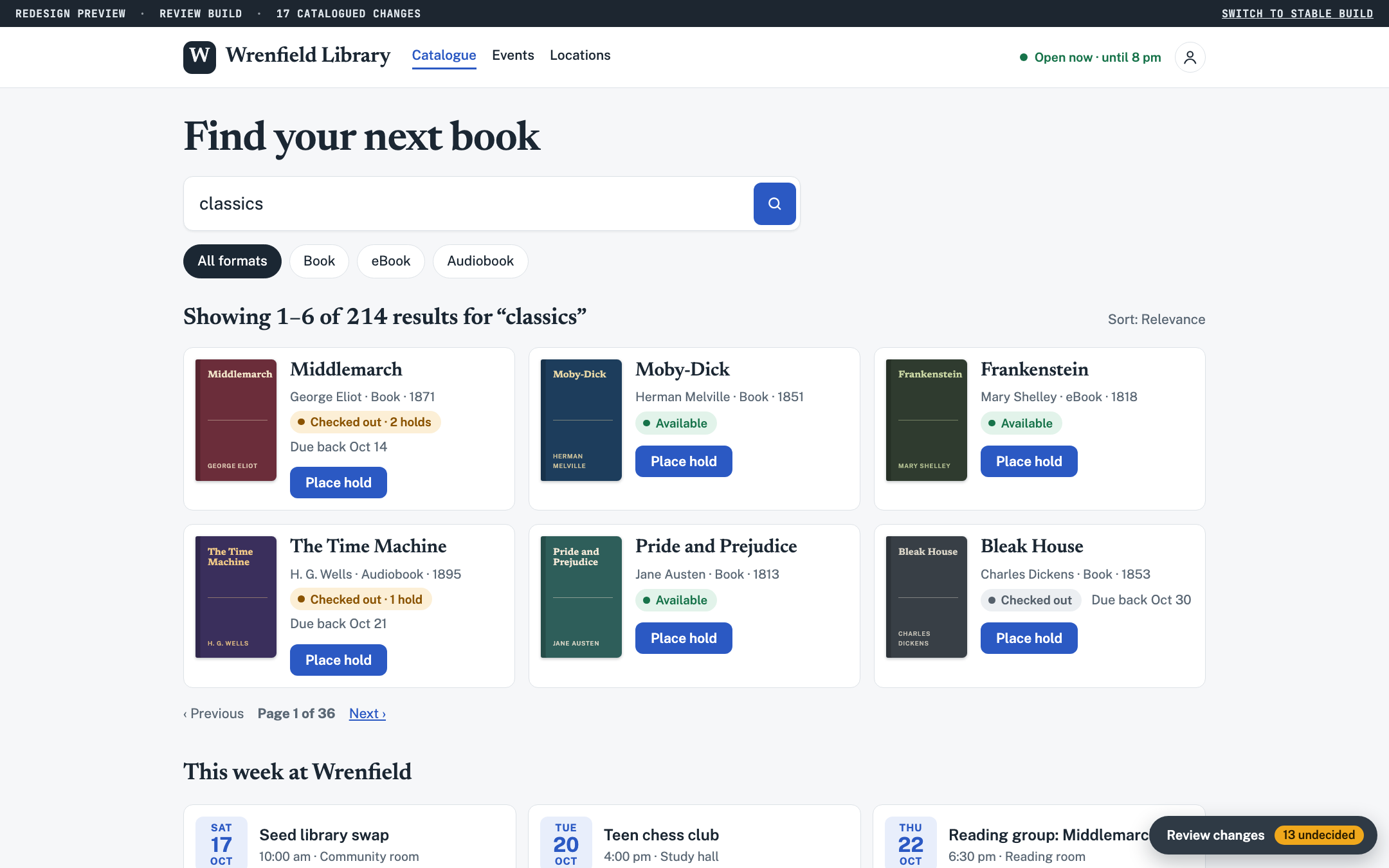Click the 'Checked out · 2 holds' badge
The height and width of the screenshot is (868, 1389).
coord(365,422)
